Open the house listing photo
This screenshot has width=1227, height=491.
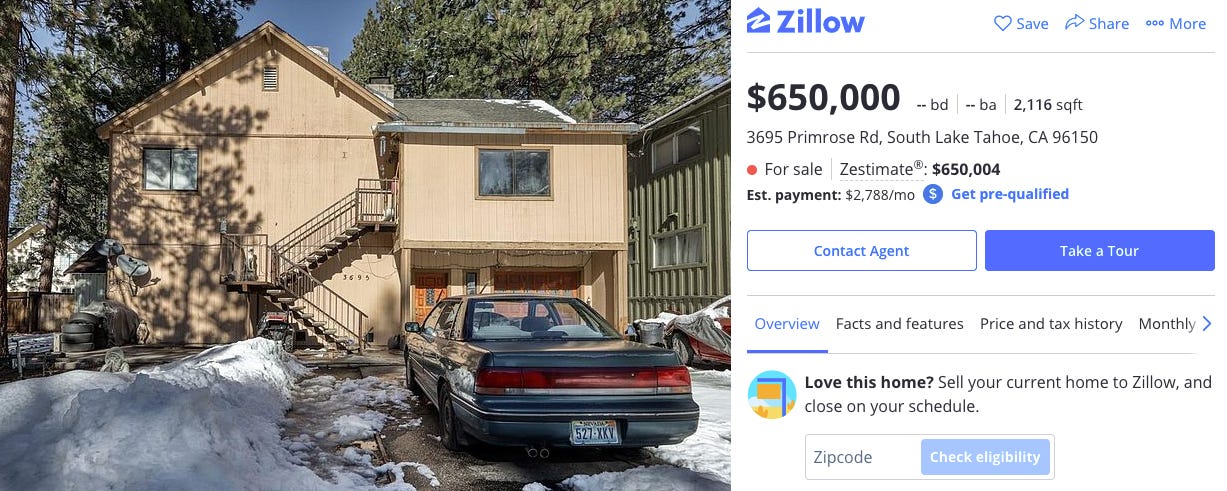365,245
